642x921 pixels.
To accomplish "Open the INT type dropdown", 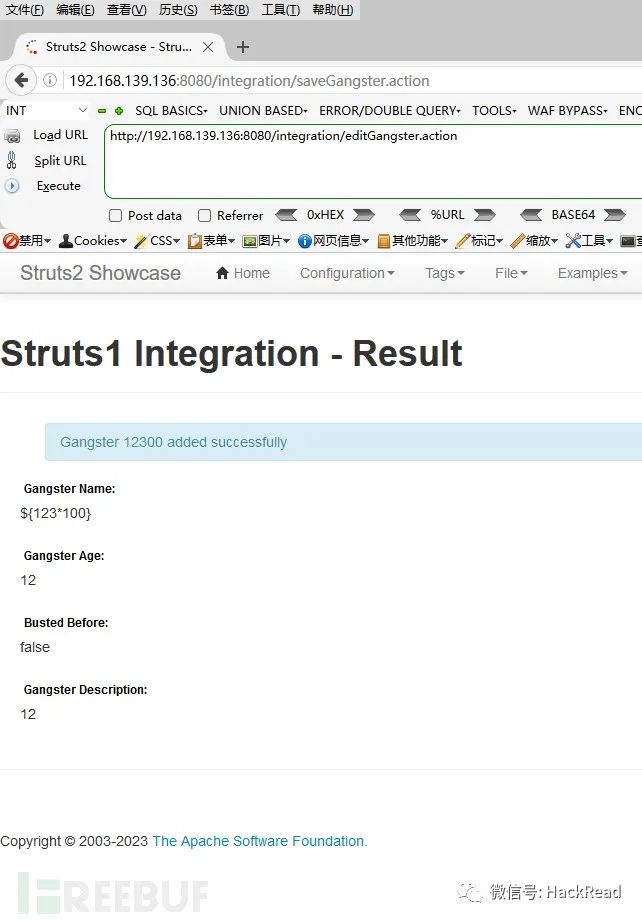I will click(x=46, y=110).
